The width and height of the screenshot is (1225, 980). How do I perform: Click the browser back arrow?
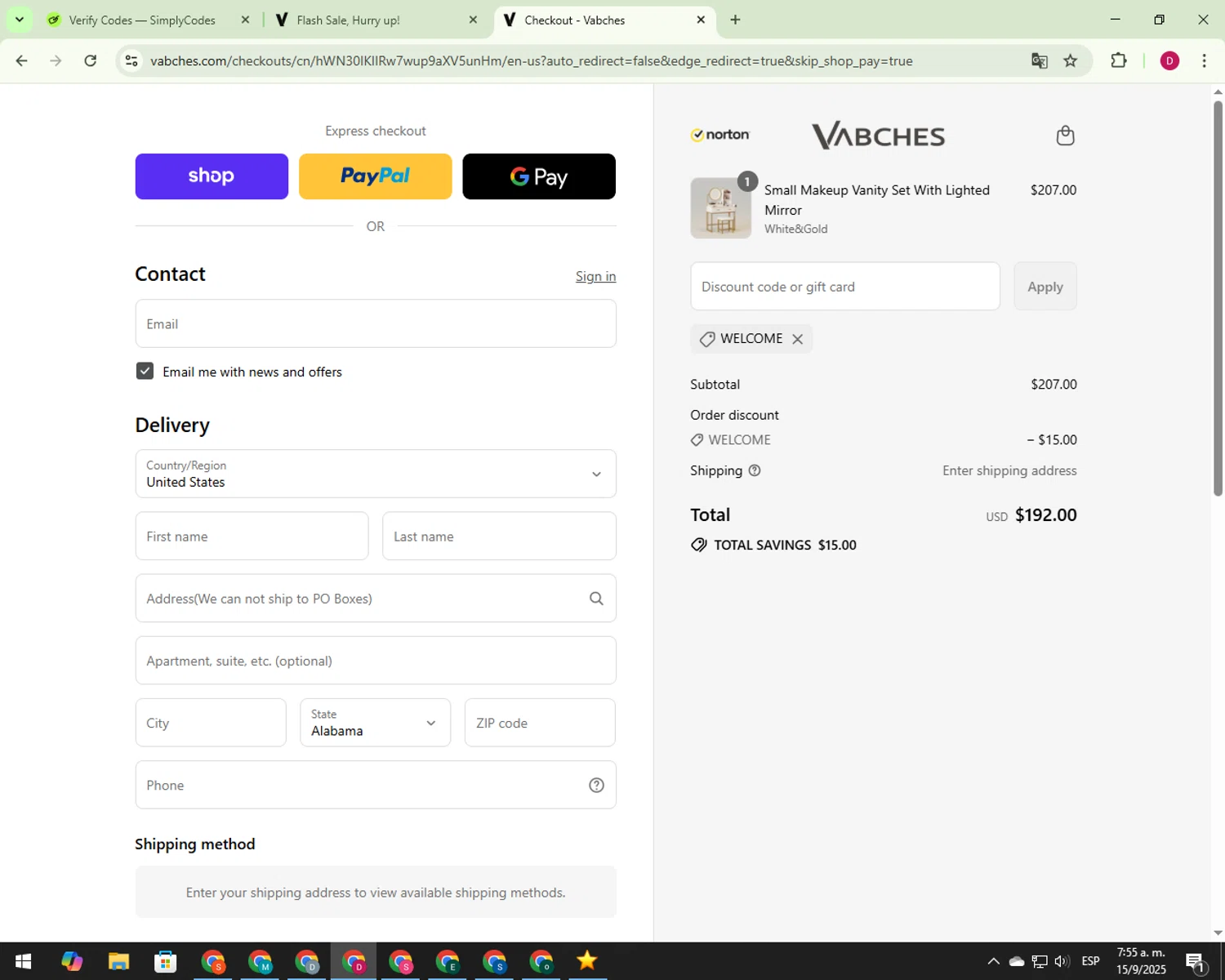[22, 60]
